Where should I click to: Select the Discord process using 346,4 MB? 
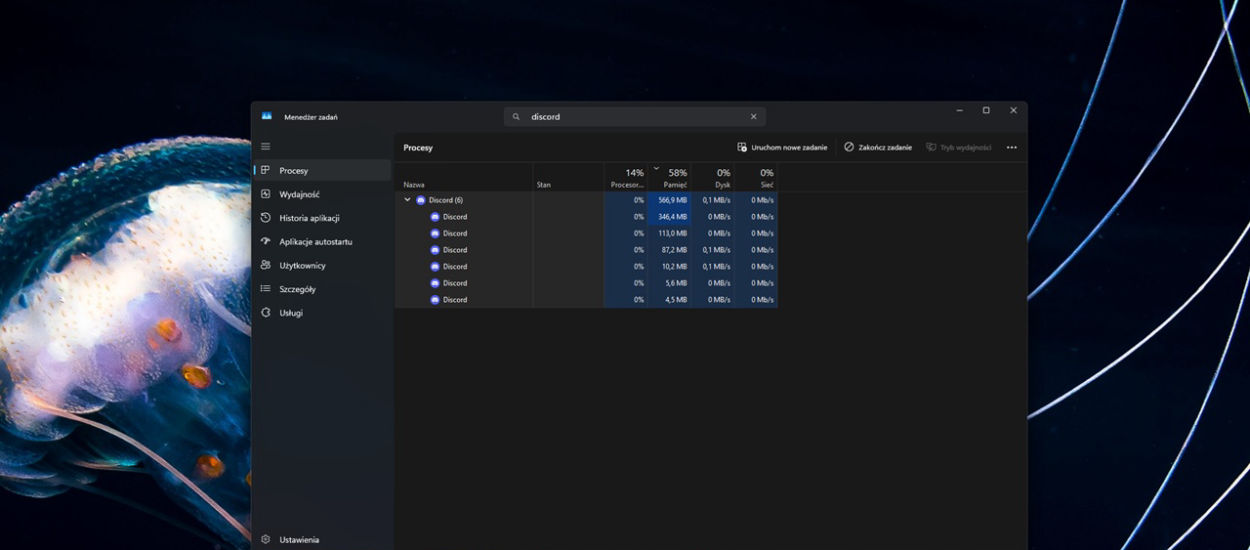click(x=455, y=217)
